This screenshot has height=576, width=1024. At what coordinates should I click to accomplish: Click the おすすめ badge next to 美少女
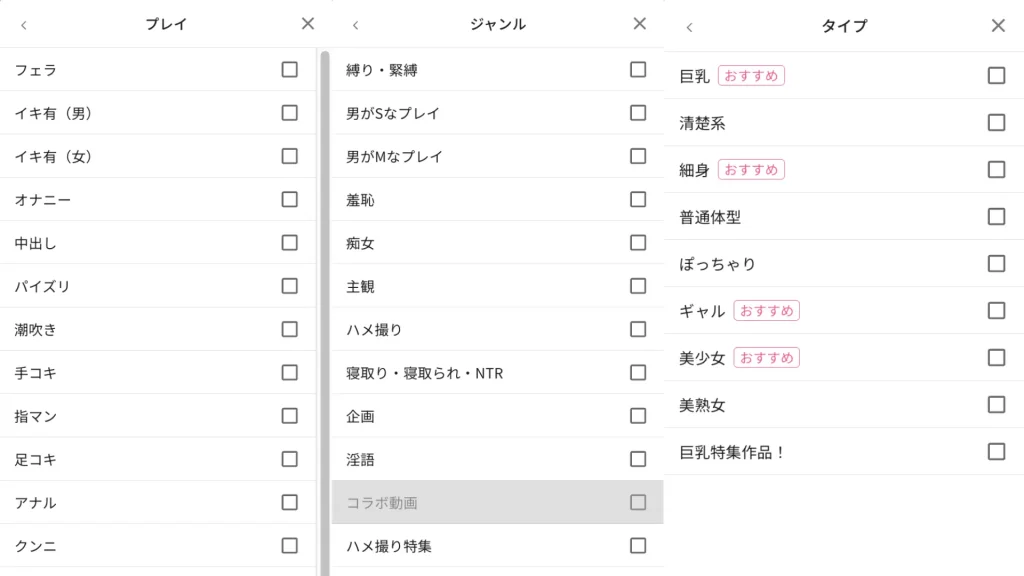[766, 357]
